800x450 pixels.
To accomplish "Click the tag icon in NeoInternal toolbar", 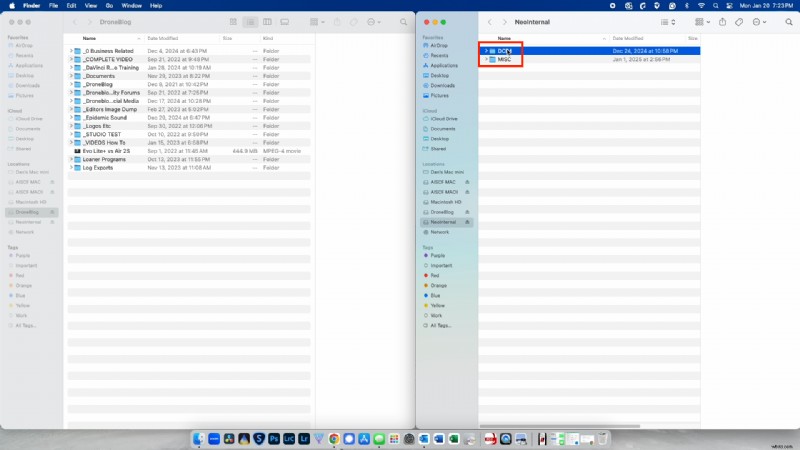I will click(x=739, y=21).
